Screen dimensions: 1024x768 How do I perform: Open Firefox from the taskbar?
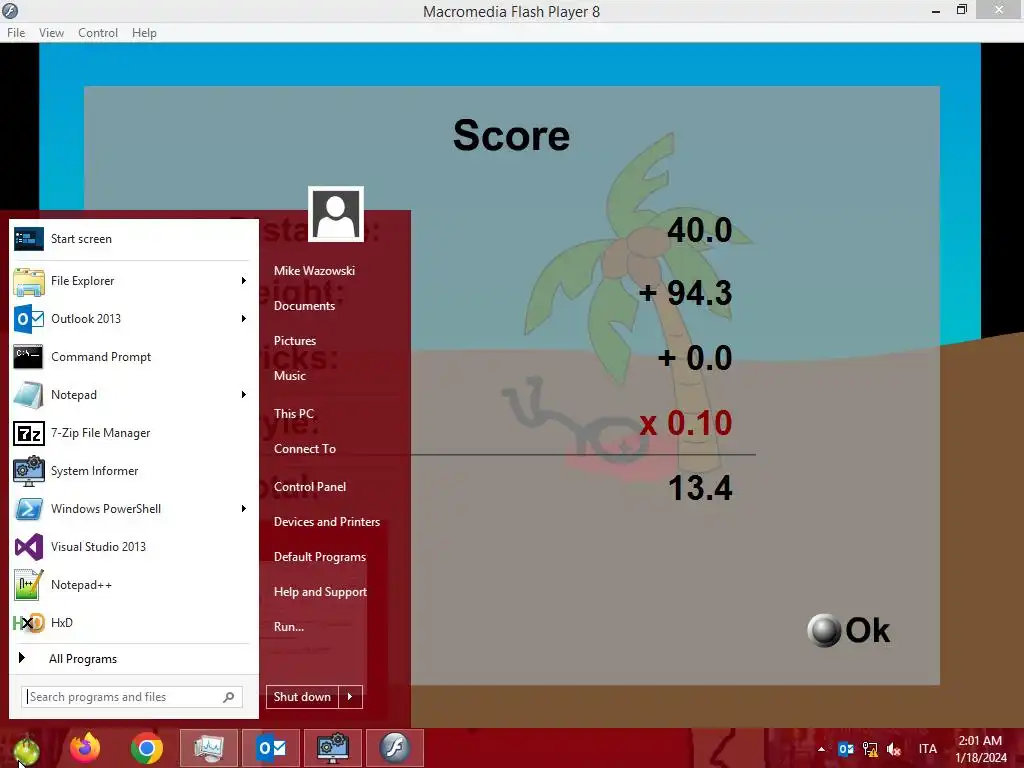(86, 748)
